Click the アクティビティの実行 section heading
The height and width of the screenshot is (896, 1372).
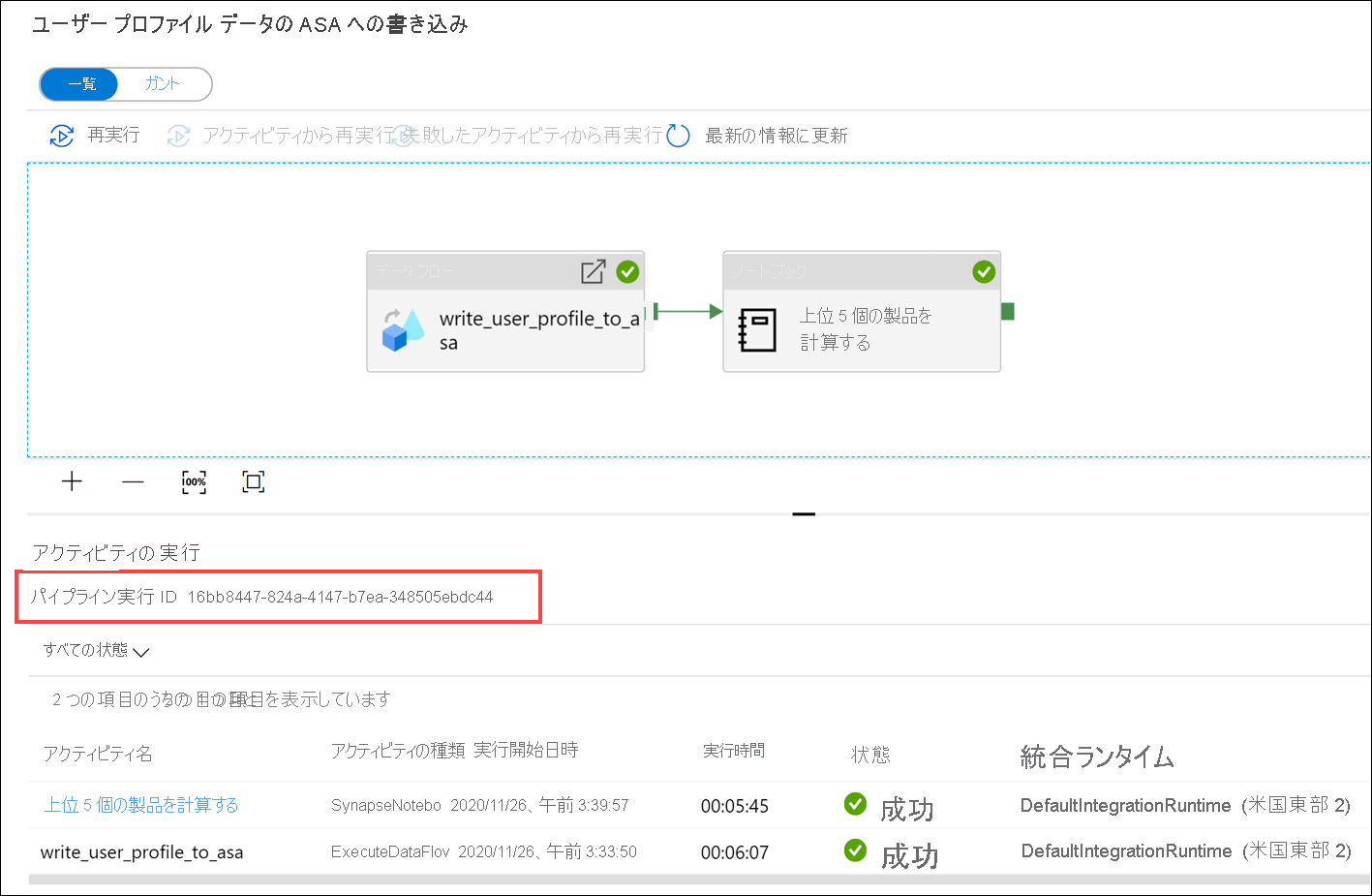116,552
